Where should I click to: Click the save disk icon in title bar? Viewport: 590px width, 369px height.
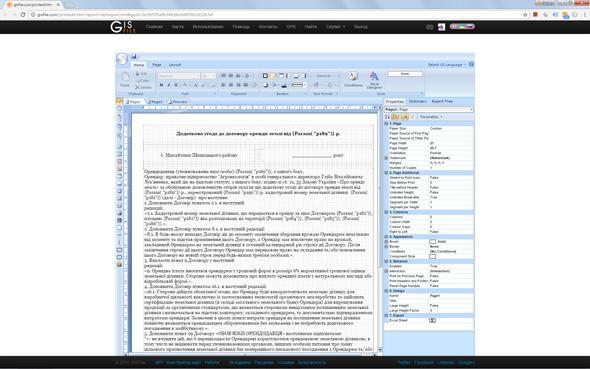point(134,56)
